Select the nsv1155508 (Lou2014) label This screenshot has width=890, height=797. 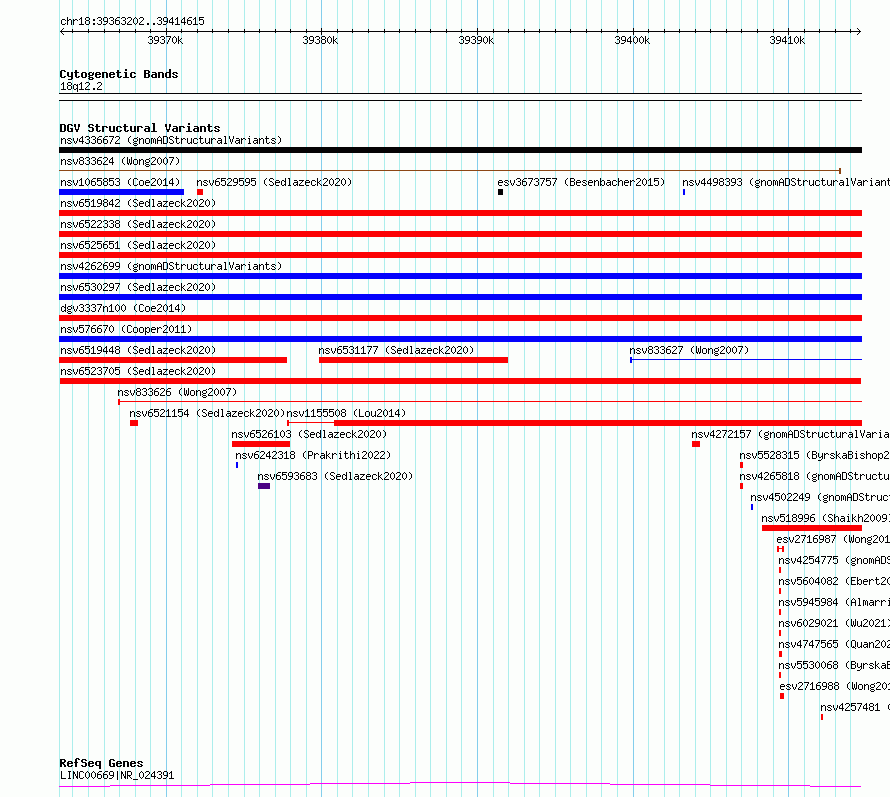tap(346, 413)
